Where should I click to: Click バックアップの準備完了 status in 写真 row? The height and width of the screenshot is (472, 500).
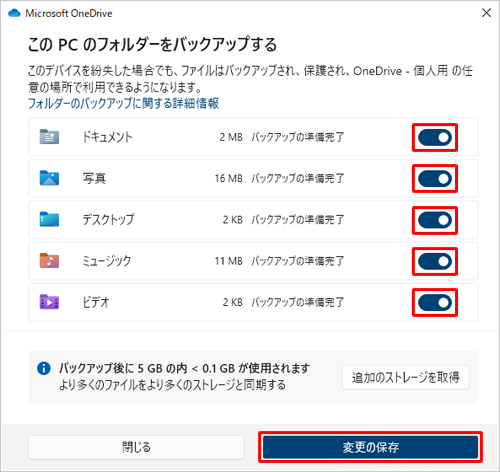pyautogui.click(x=298, y=178)
